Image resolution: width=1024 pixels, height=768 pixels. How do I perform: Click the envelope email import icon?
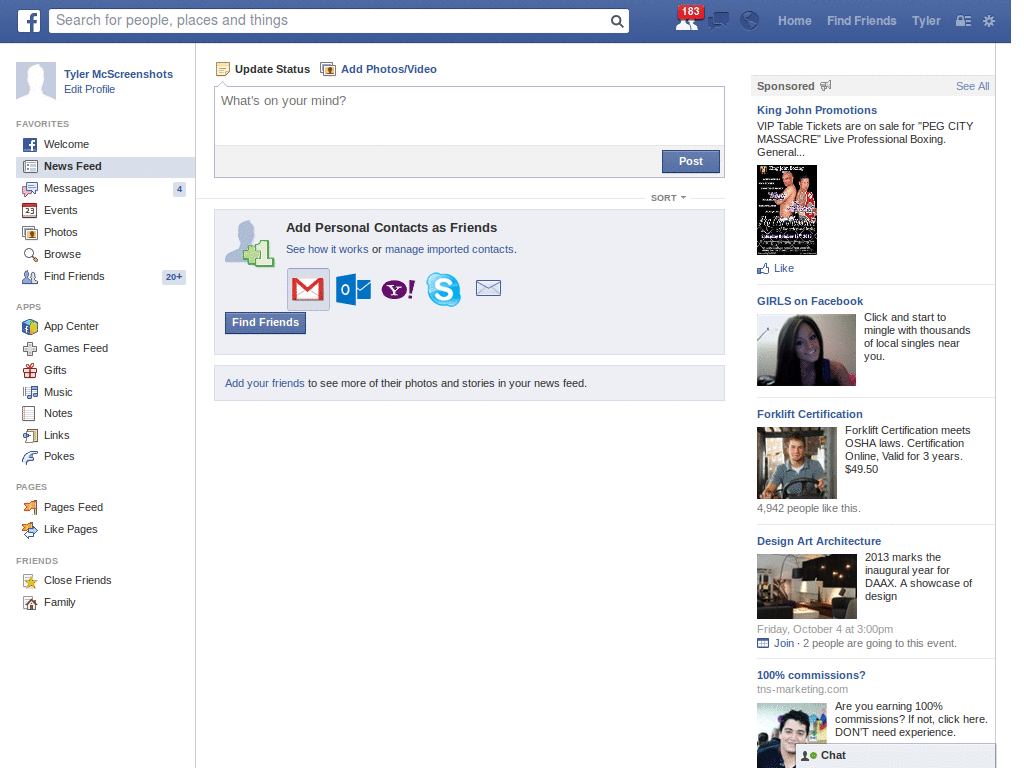(x=488, y=287)
